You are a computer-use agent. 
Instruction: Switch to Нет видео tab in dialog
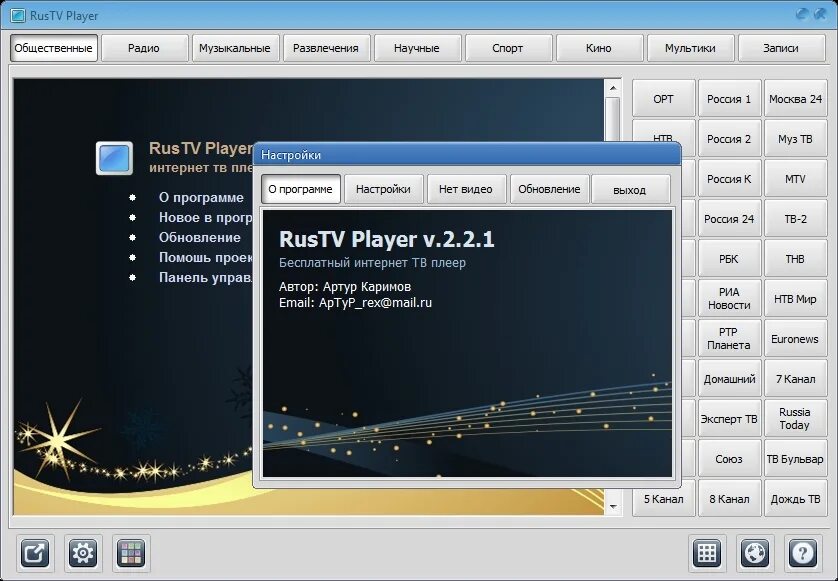tap(466, 189)
